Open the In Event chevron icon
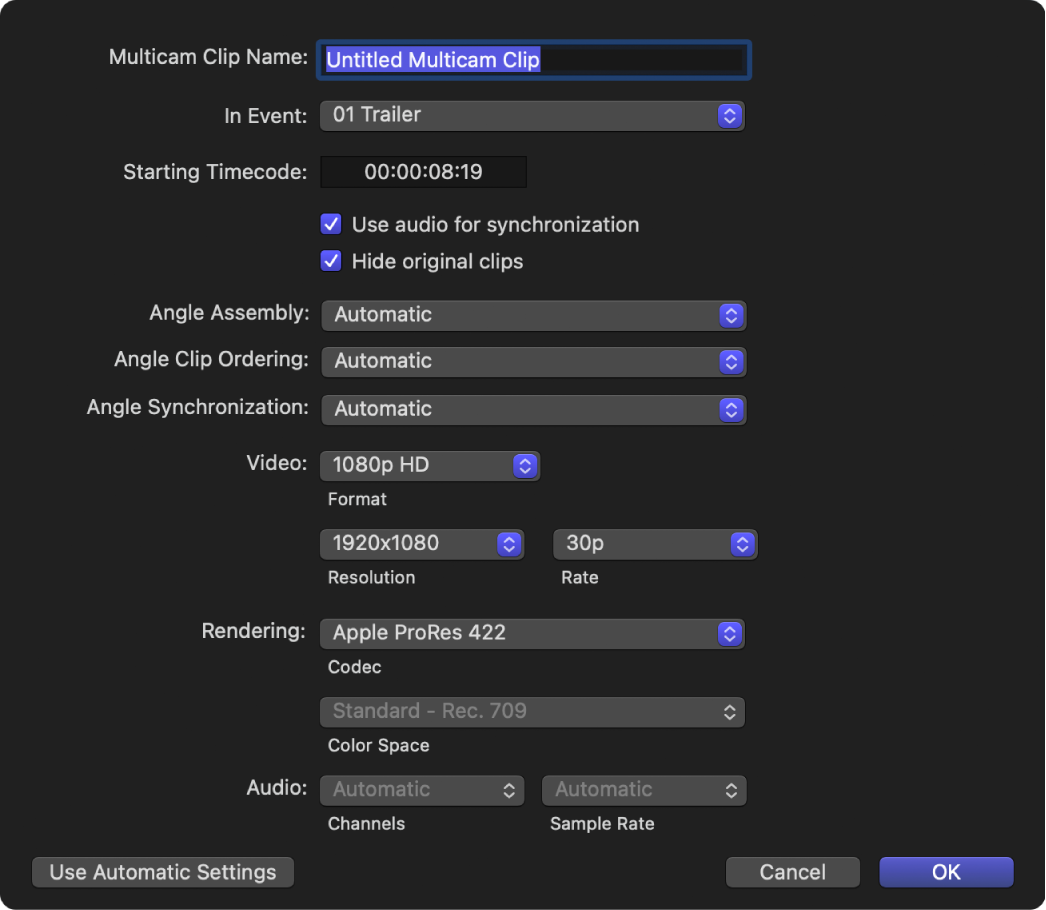1046x910 pixels. pos(731,115)
